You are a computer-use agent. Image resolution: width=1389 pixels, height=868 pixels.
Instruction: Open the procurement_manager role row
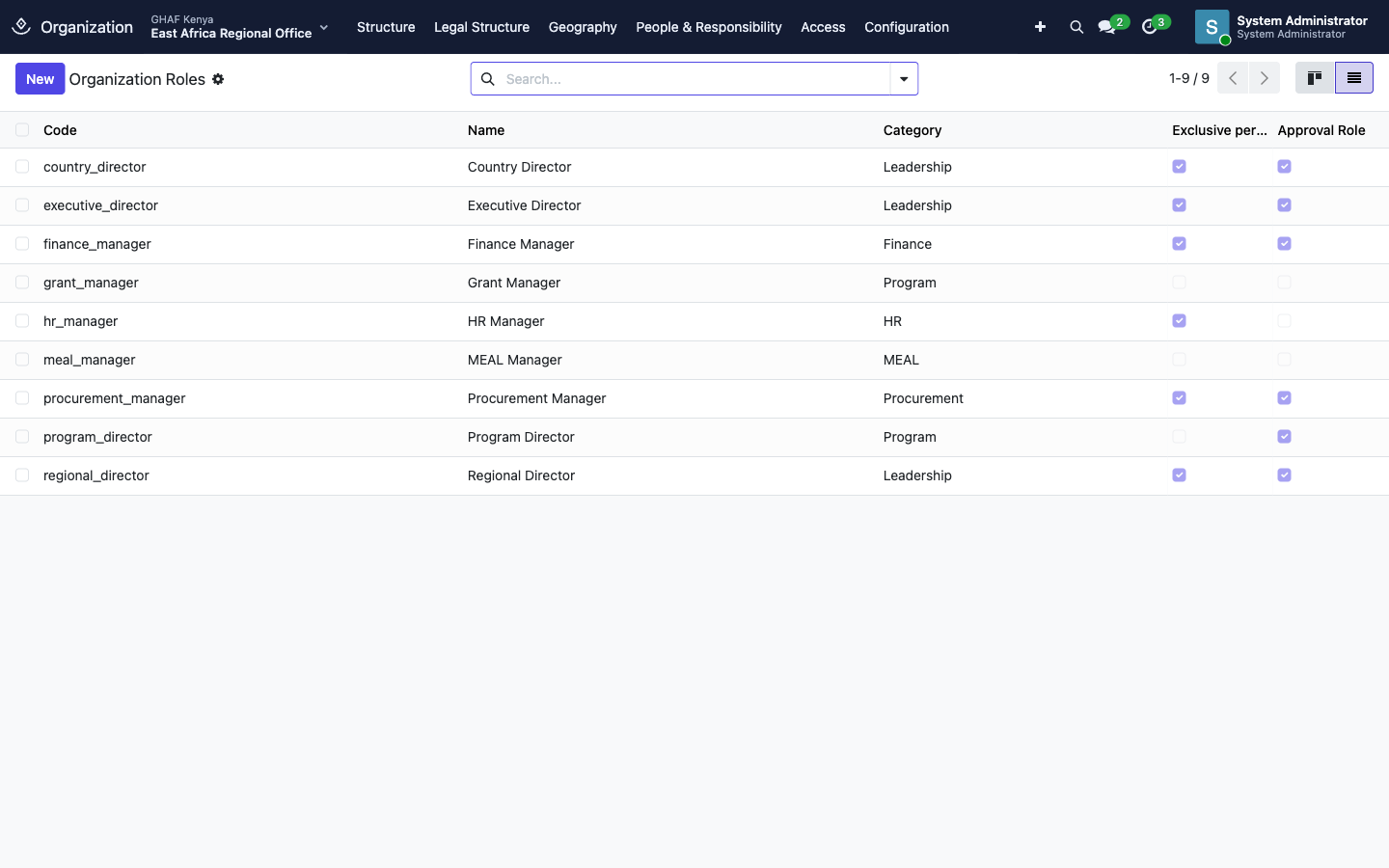point(694,398)
